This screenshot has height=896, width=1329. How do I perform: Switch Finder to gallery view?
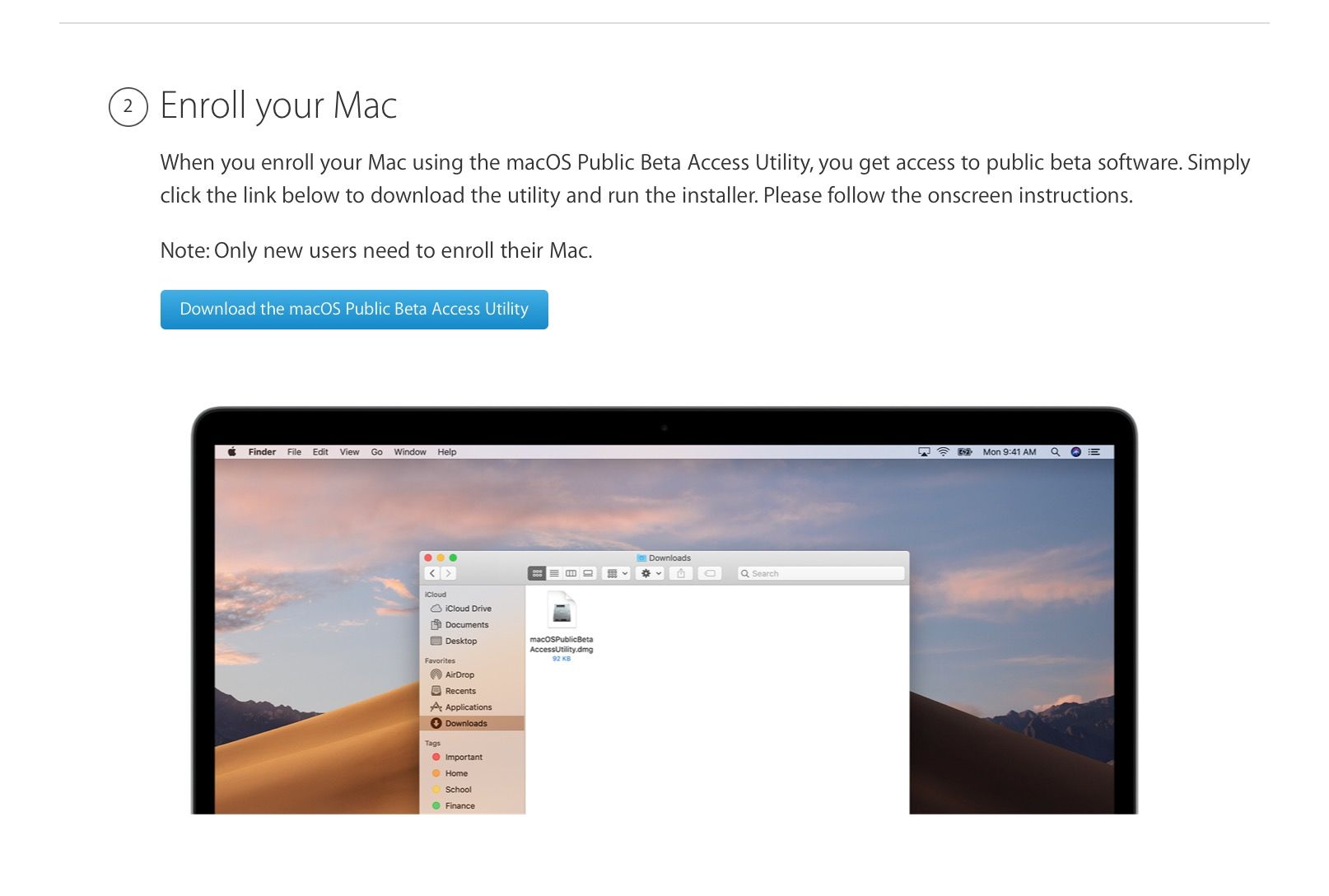coord(588,573)
